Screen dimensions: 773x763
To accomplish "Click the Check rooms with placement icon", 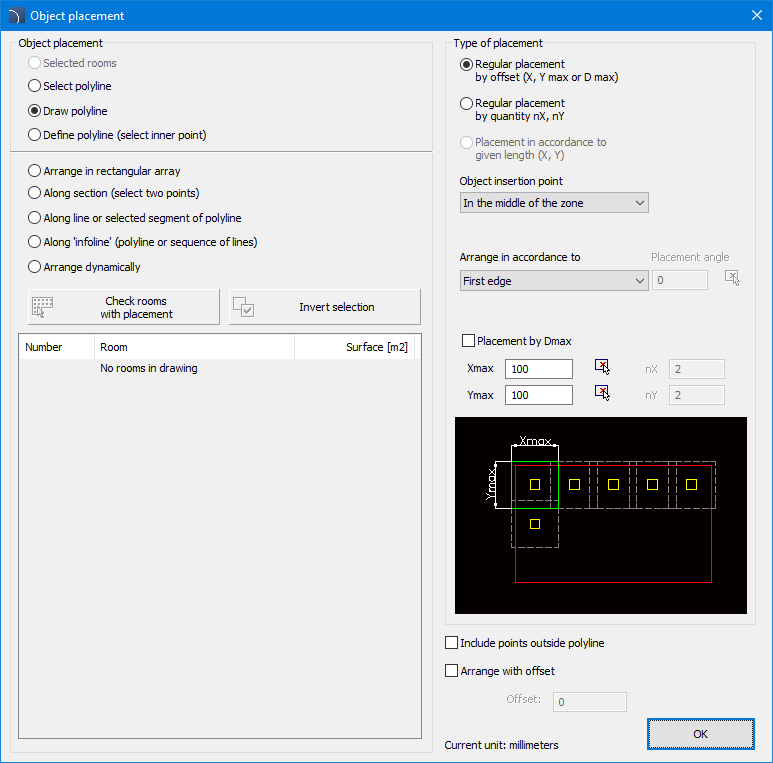I will (x=42, y=307).
